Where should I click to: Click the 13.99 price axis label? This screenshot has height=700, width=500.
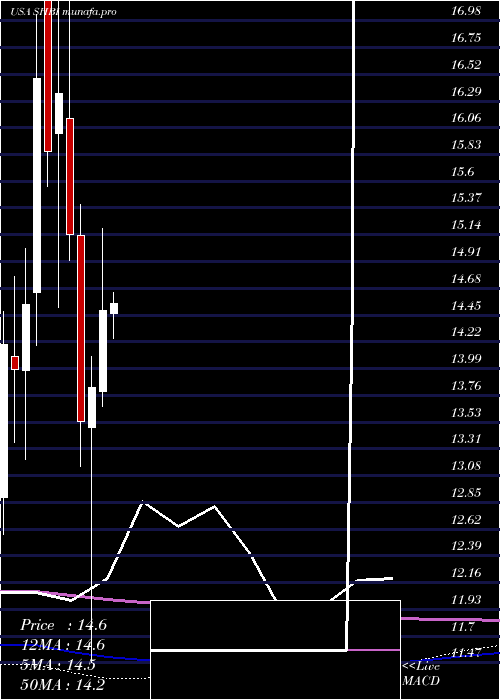(466, 358)
